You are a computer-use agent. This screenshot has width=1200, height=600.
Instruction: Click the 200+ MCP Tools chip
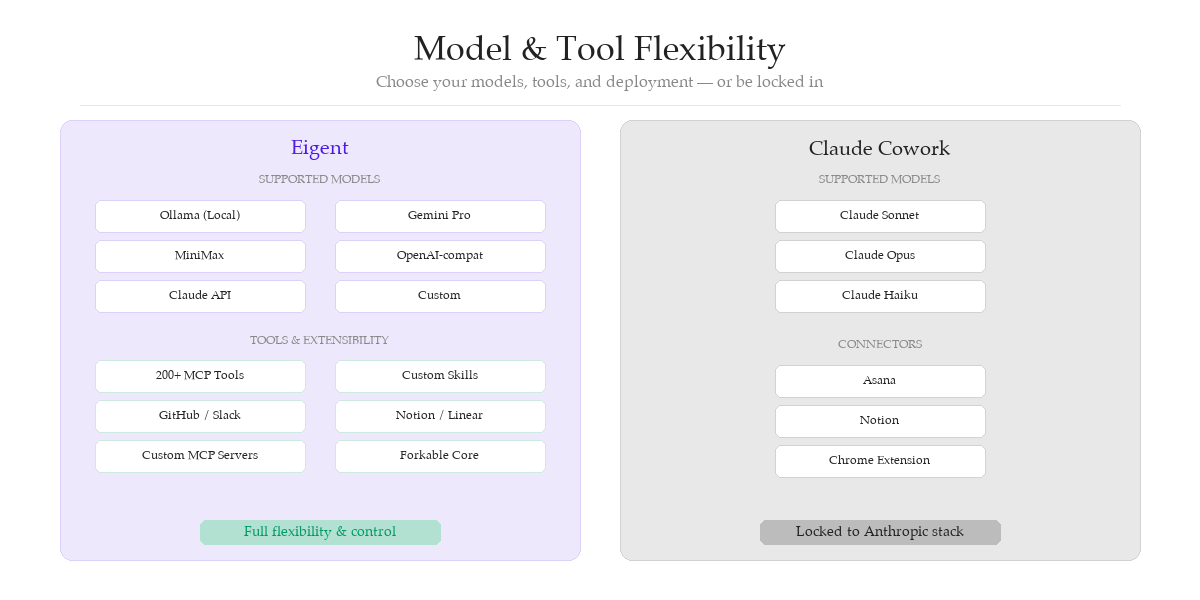200,376
